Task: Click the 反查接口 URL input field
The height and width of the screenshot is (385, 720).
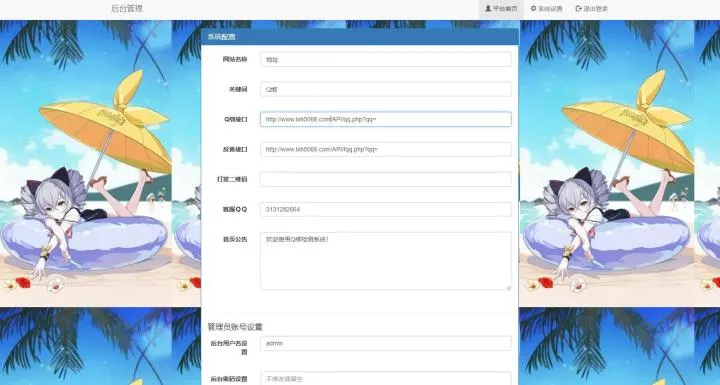Action: tap(385, 149)
